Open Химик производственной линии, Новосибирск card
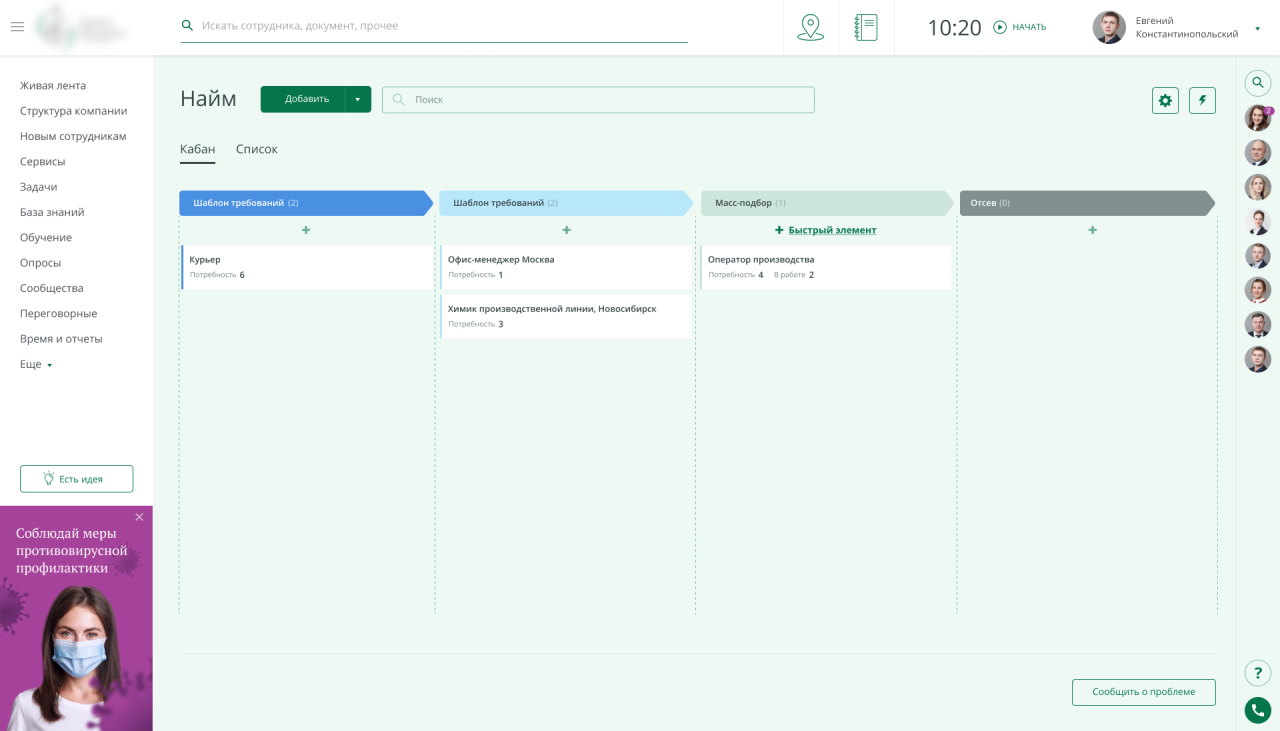 coord(566,316)
